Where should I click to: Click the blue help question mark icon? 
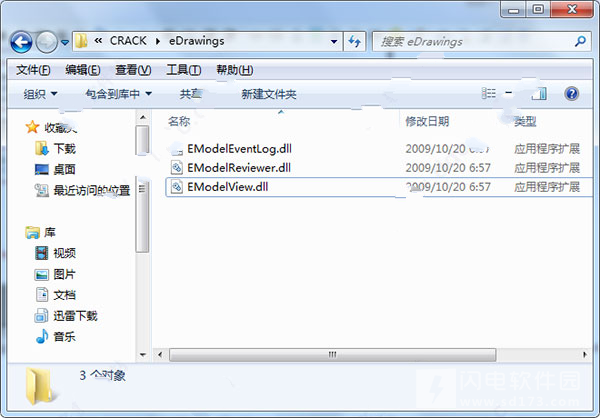point(571,93)
